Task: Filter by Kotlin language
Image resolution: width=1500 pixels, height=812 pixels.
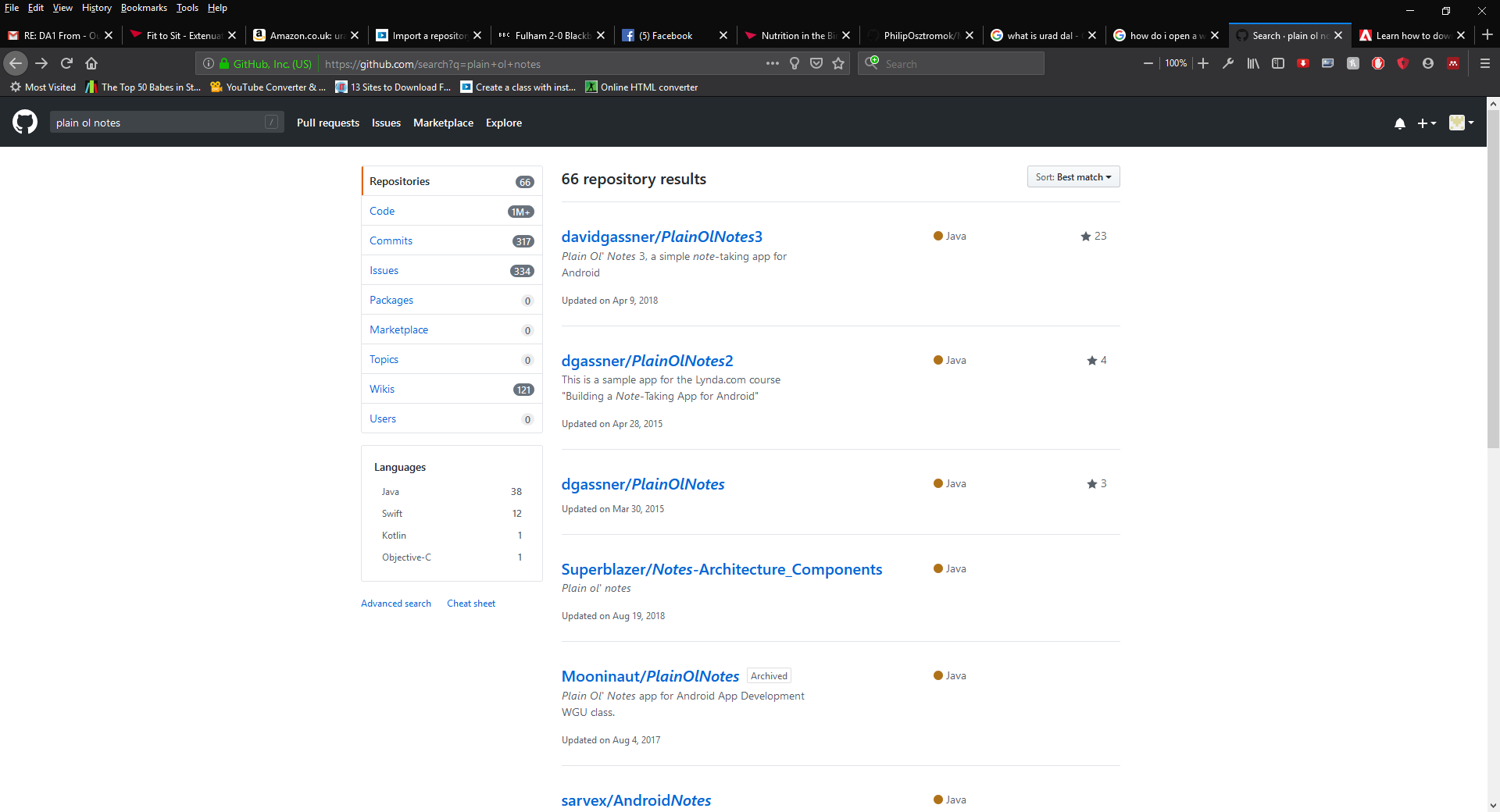Action: click(452, 536)
